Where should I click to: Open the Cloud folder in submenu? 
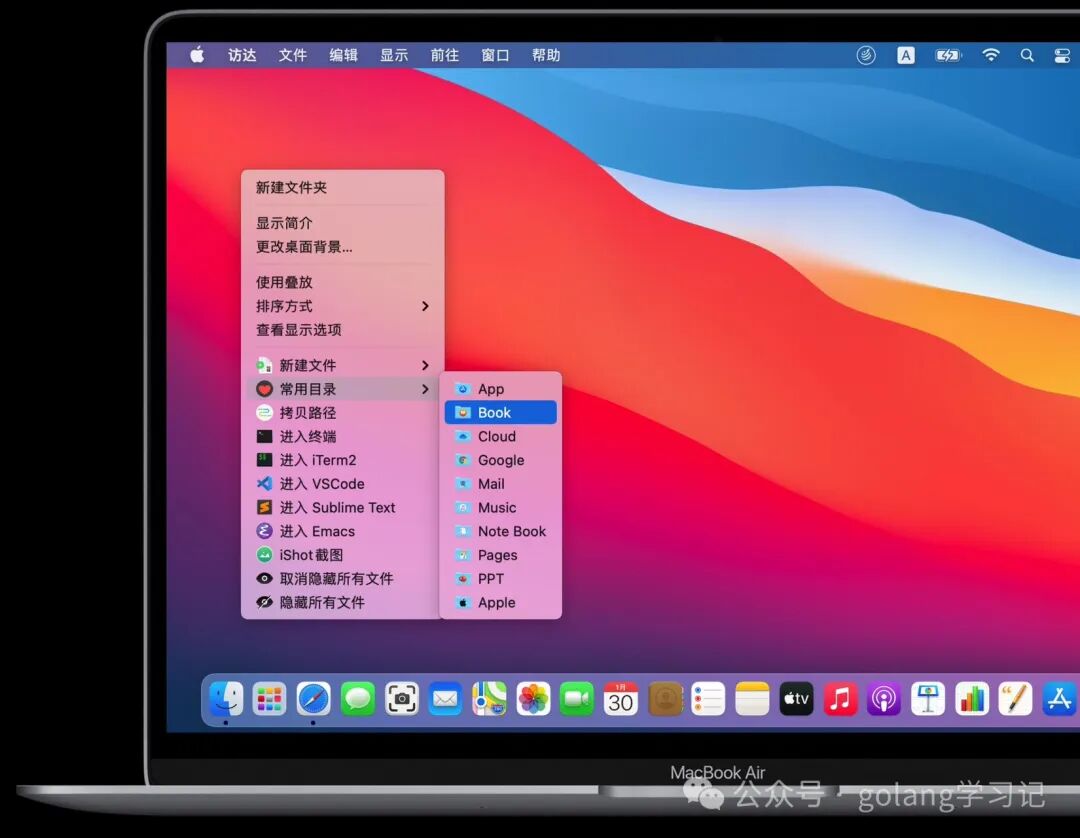pos(501,437)
